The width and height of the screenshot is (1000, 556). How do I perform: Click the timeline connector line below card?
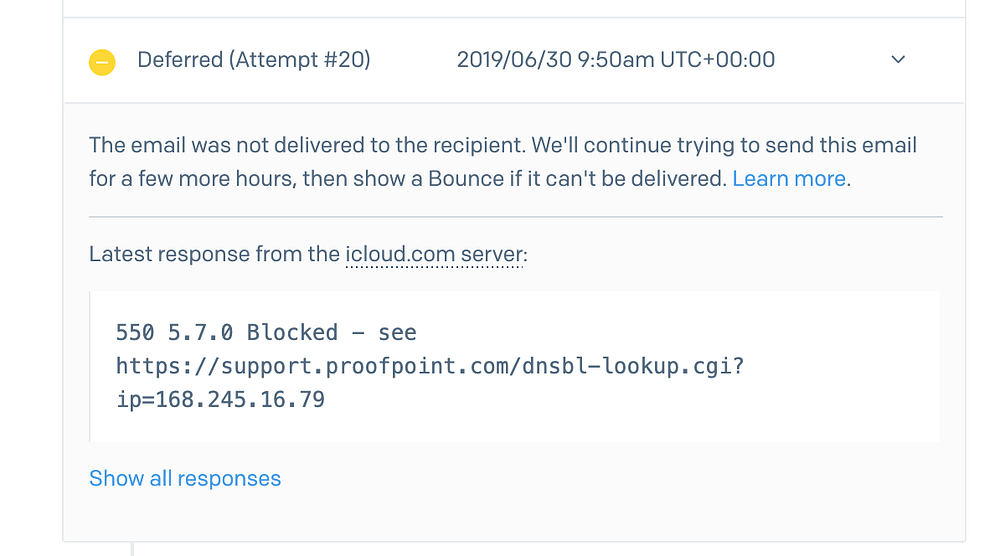point(132,549)
